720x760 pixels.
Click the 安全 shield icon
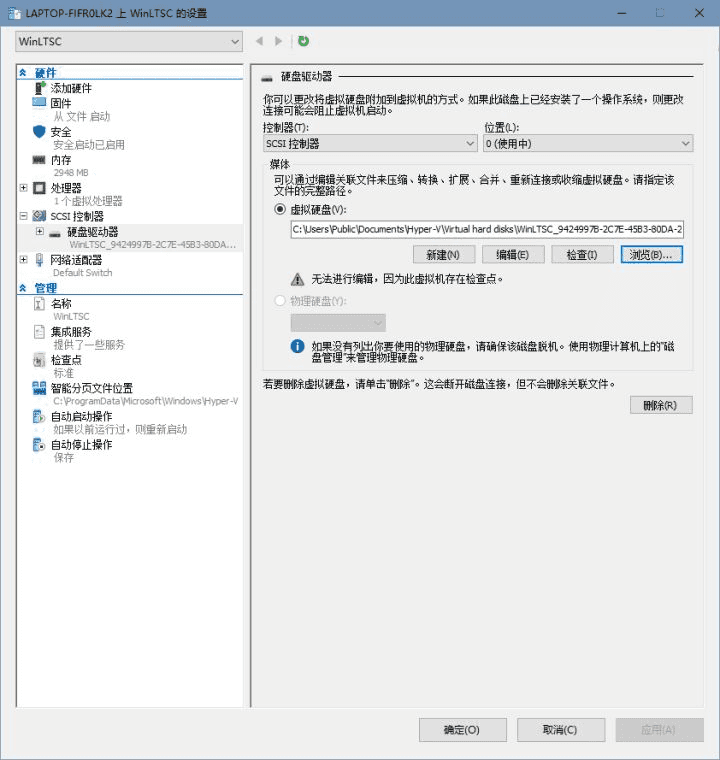[x=40, y=131]
